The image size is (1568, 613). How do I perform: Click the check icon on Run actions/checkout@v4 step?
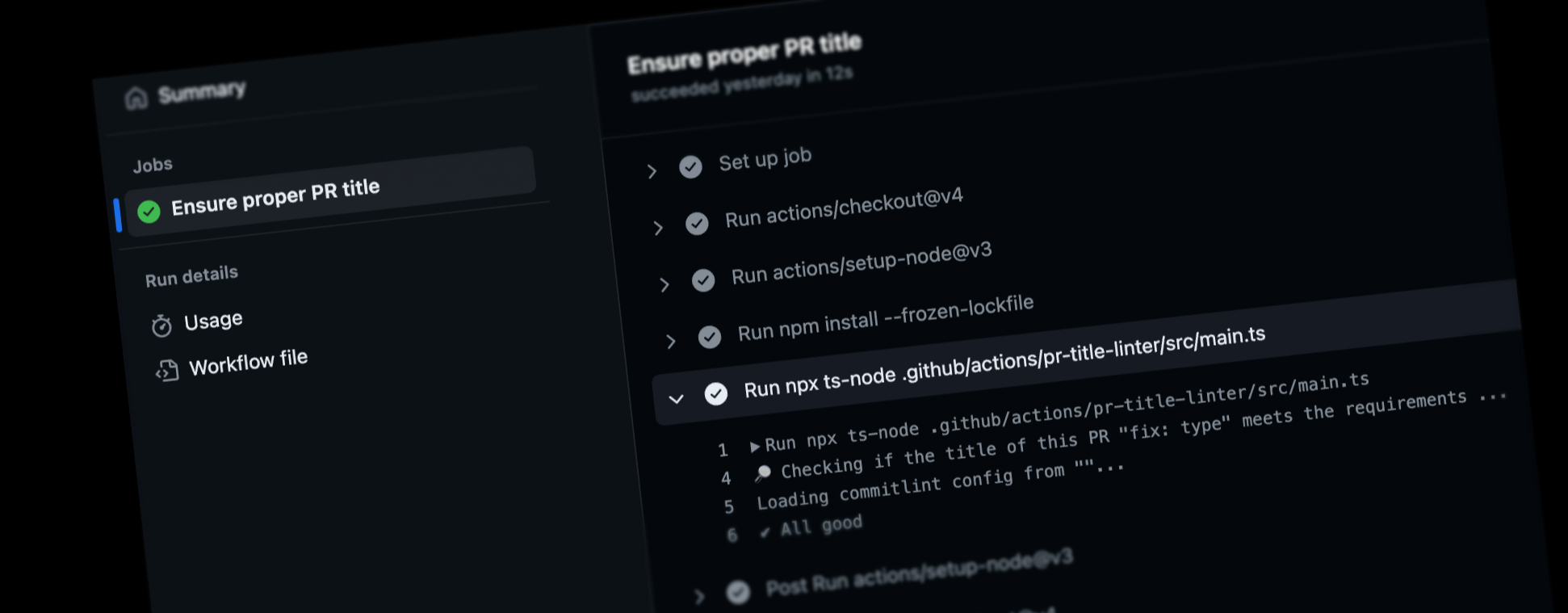click(698, 224)
